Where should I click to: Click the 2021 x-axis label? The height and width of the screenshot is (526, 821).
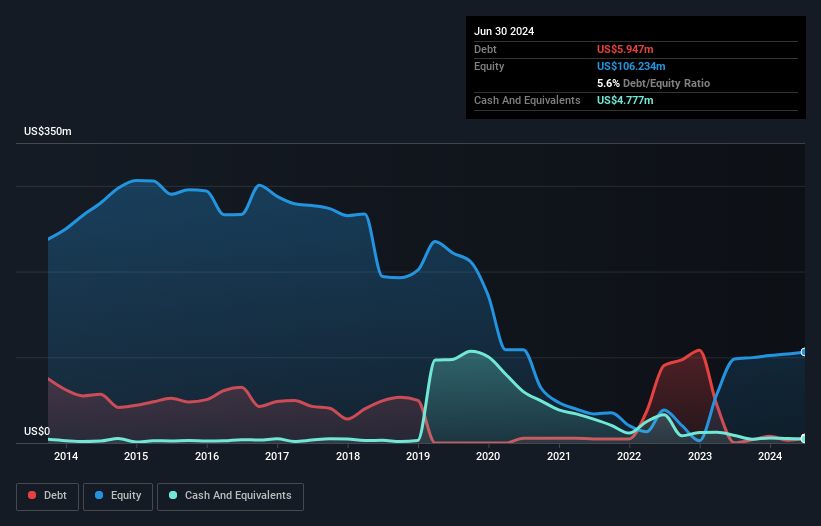[559, 456]
